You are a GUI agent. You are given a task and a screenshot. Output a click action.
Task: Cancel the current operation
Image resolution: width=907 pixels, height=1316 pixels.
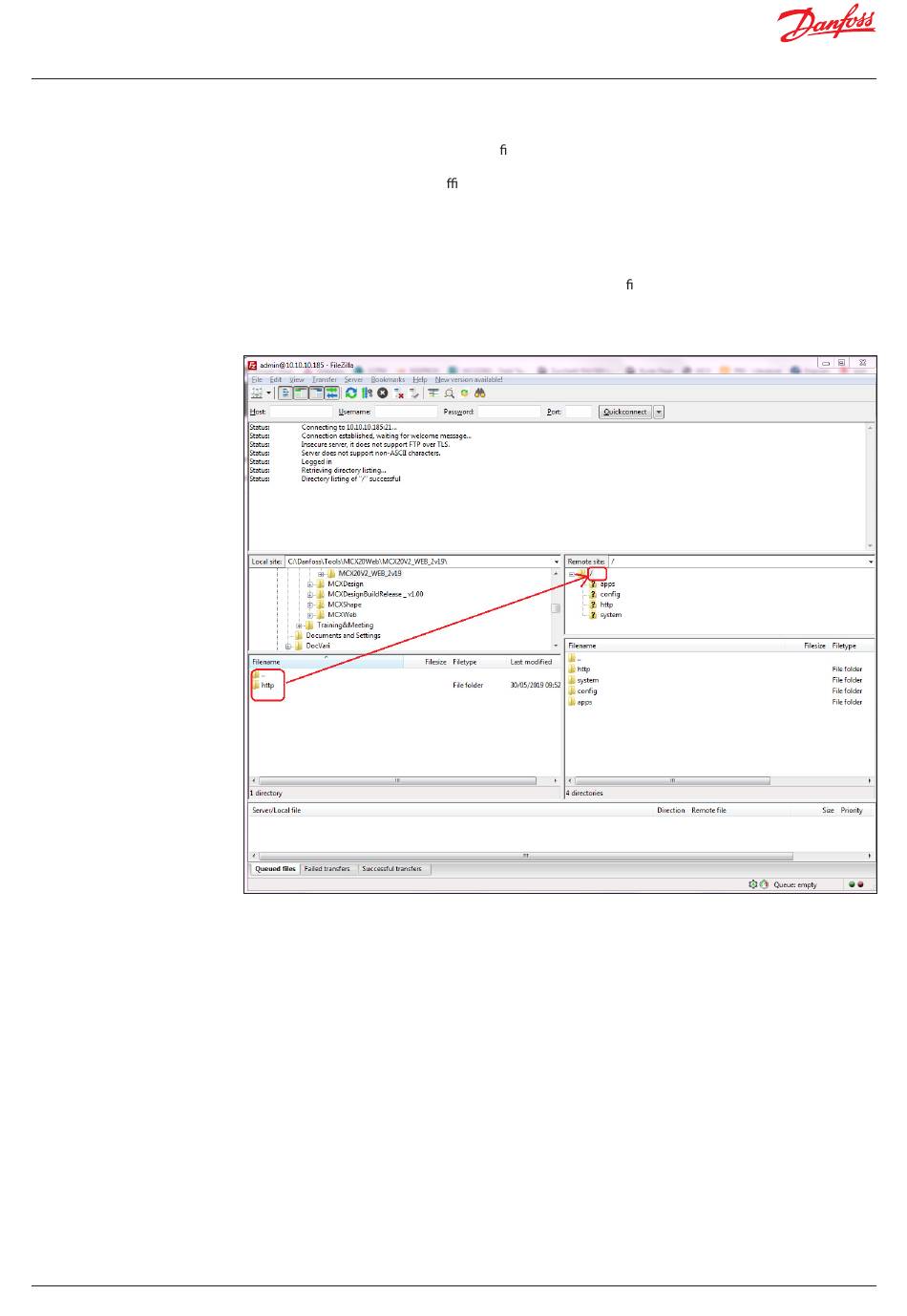tap(383, 393)
